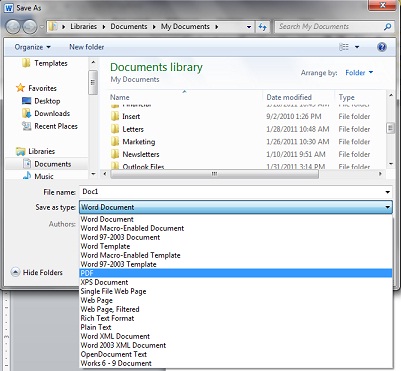Select OpenDocument Text option
Viewport: 401px width, 371px height.
coord(236,354)
